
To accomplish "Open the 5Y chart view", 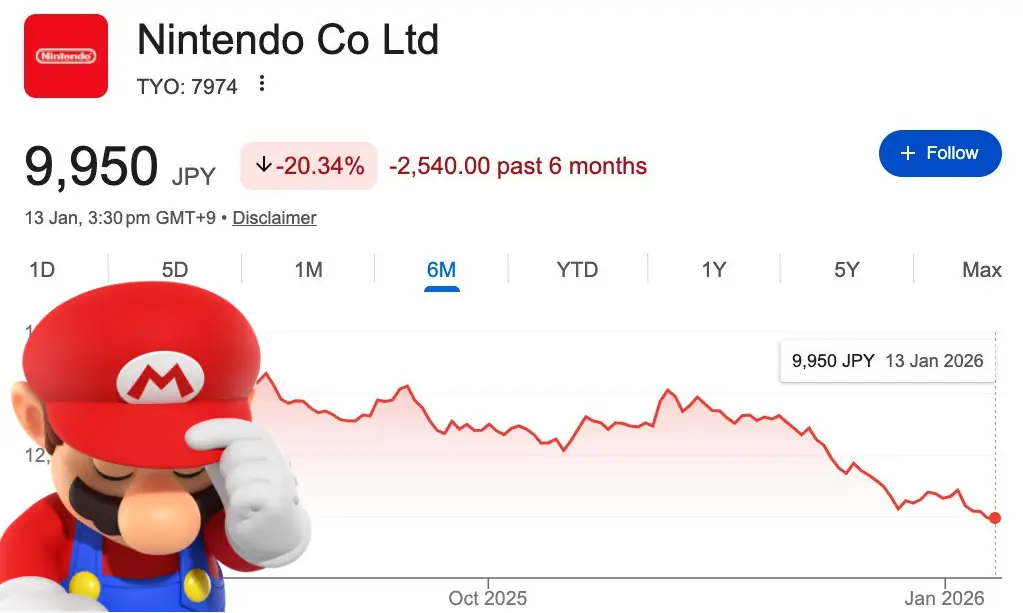I will pos(845,269).
